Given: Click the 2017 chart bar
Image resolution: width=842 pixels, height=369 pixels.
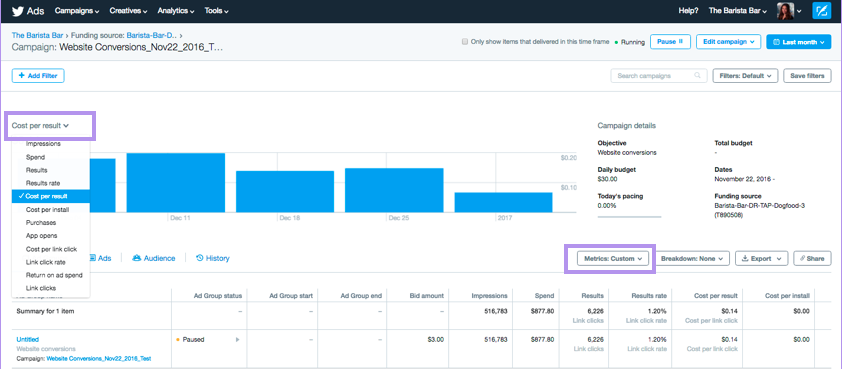Looking at the screenshot, I should [x=503, y=202].
